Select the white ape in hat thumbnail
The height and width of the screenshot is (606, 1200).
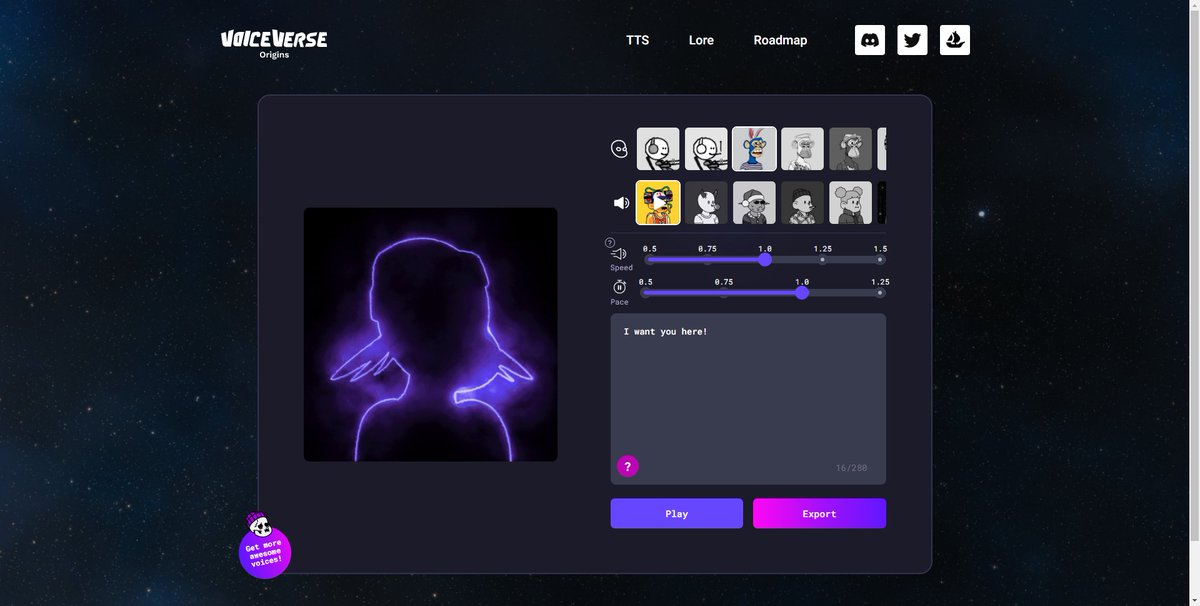coord(802,149)
